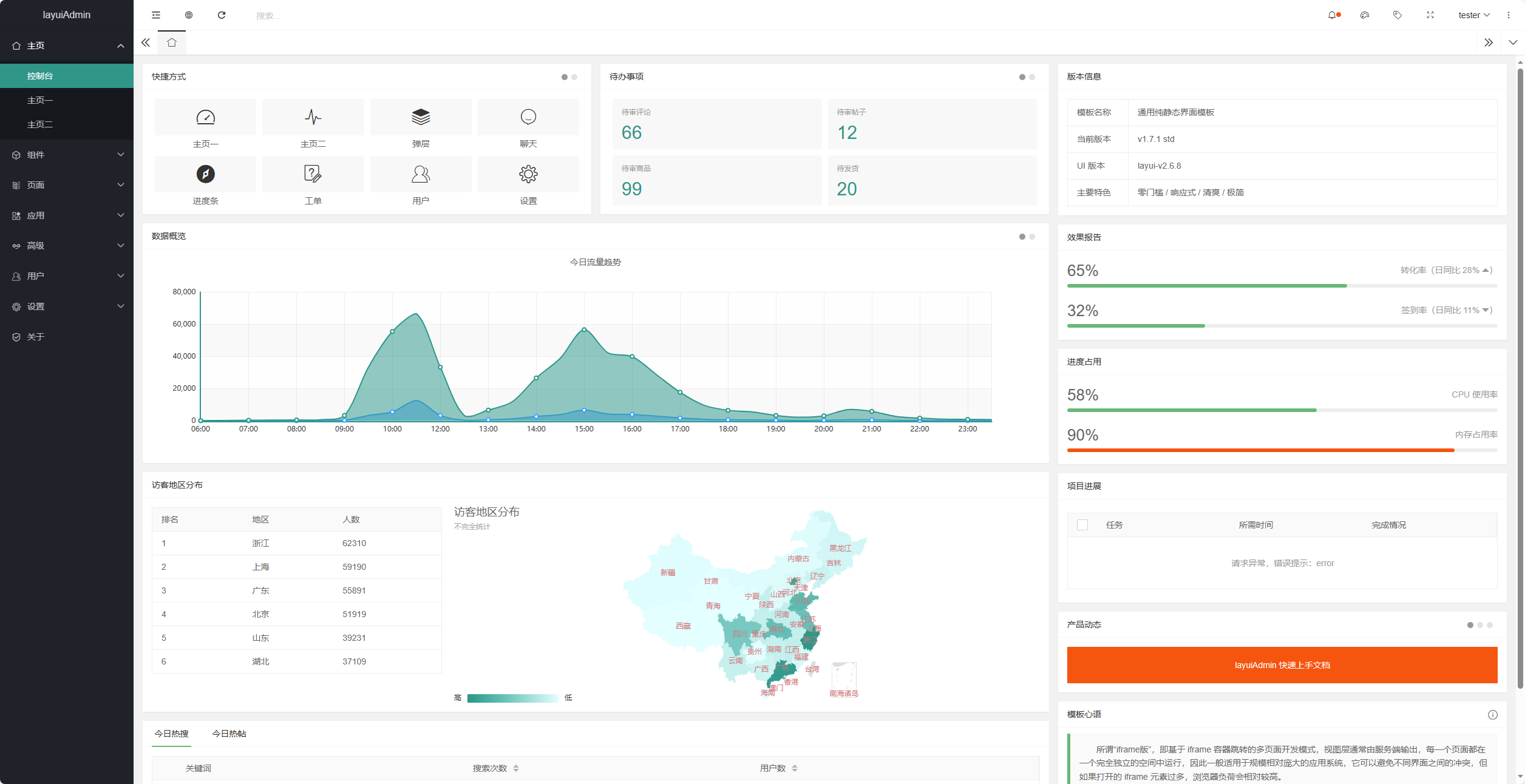This screenshot has width=1525, height=784.
Task: Click the fullscreen icon in header
Action: pos(1430,15)
